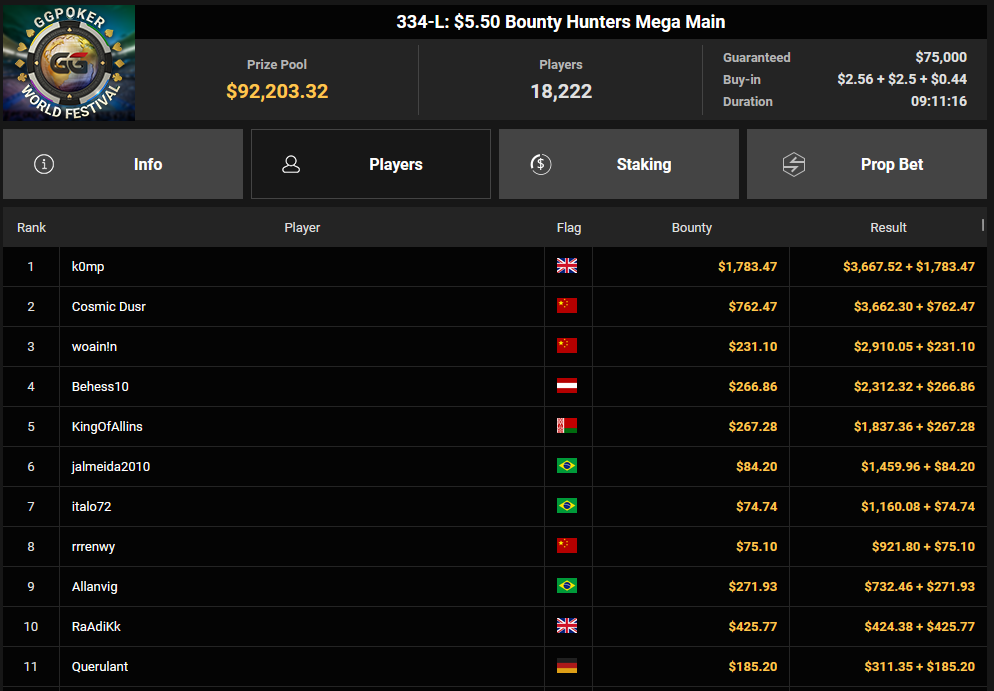This screenshot has height=691, width=994.
Task: Click Behess10's Austria flag icon
Action: [x=567, y=385]
